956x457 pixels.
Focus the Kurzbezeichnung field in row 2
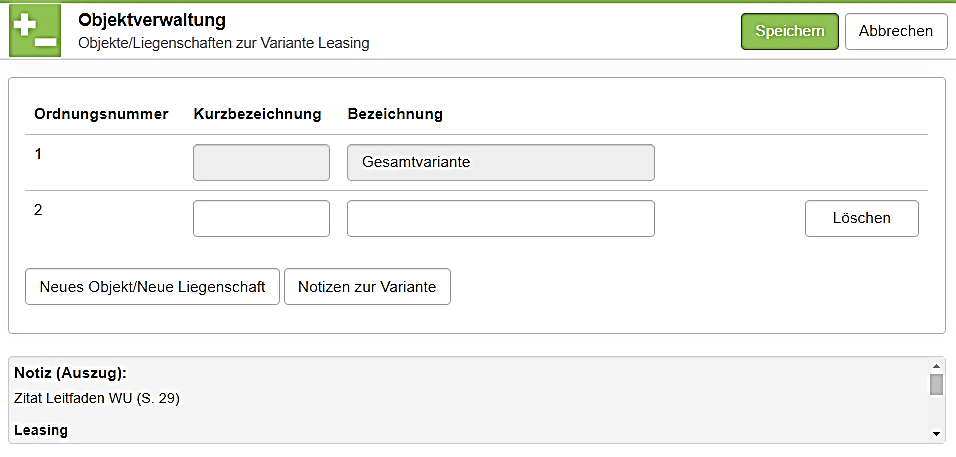tap(261, 218)
